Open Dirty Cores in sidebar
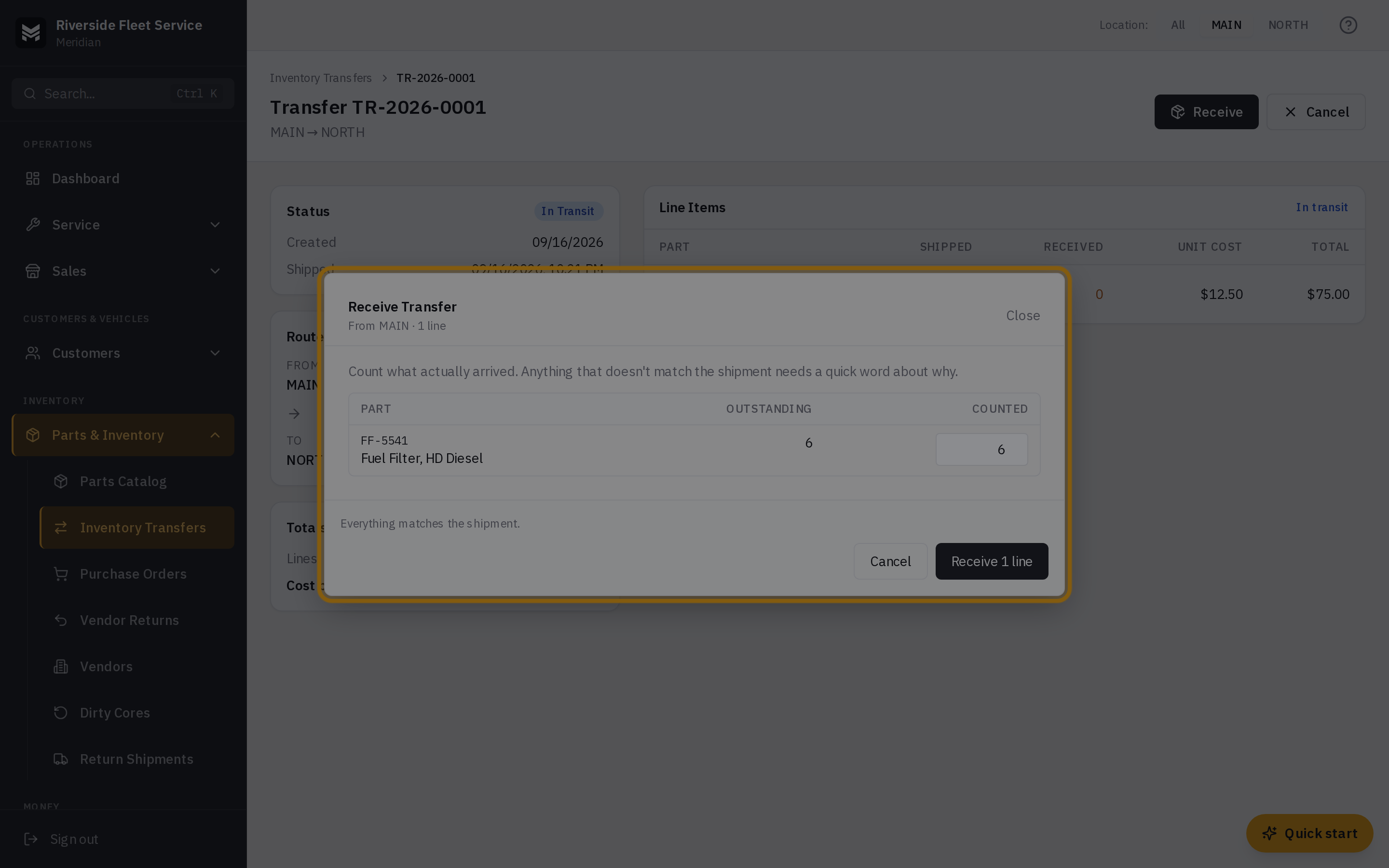 pos(137,712)
